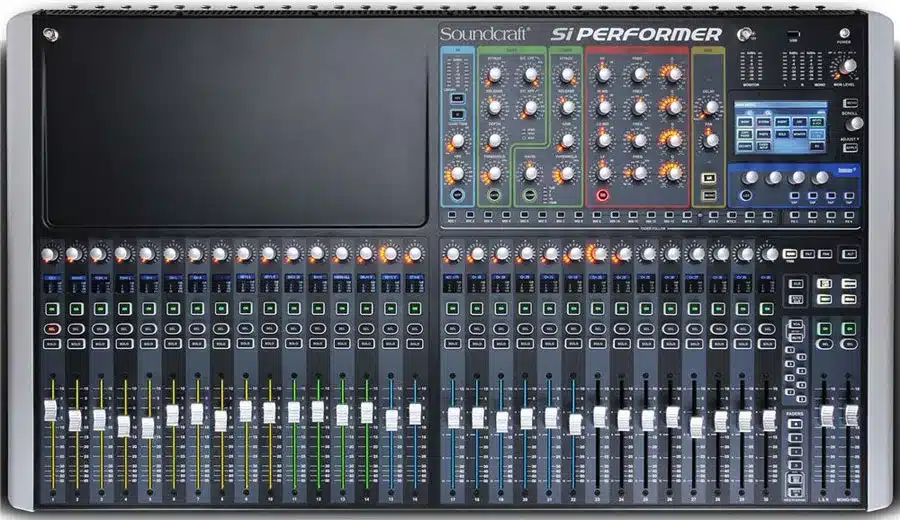Click the HF gain knob in the red EQ section
This screenshot has width=900, height=520.
(x=603, y=74)
